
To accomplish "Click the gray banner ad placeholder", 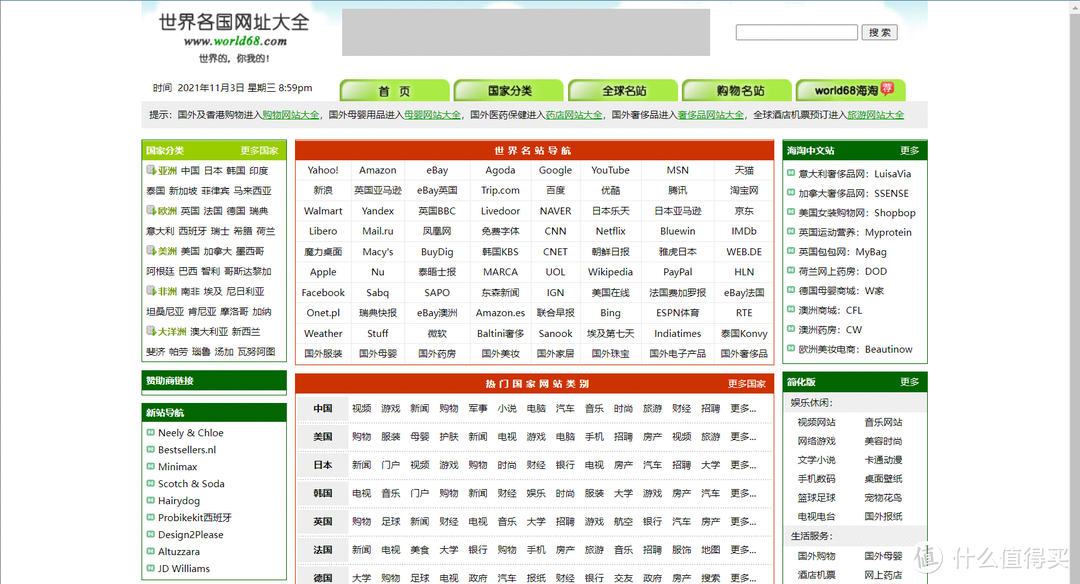I will click(526, 32).
